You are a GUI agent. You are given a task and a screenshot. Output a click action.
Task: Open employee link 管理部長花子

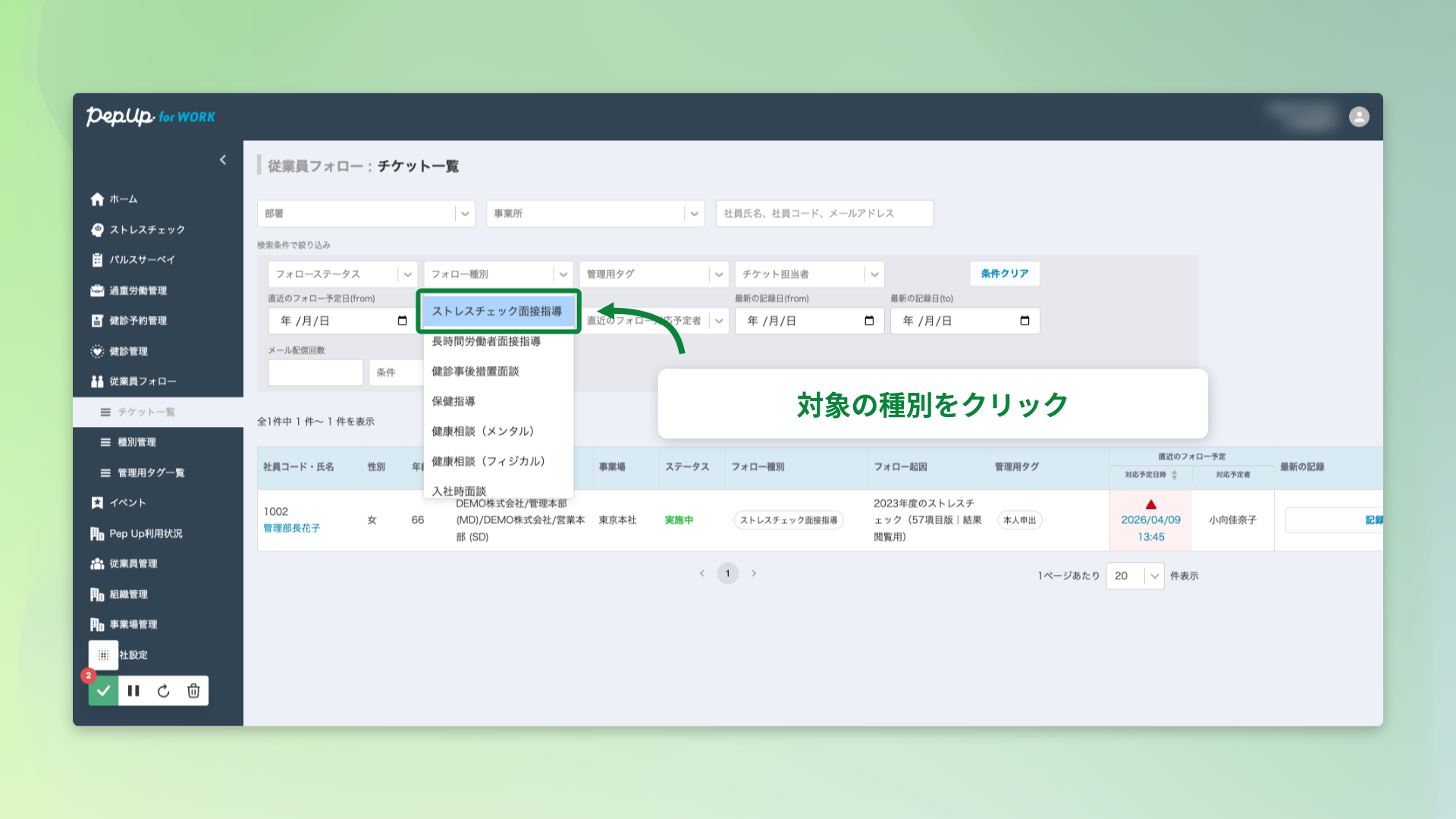pyautogui.click(x=292, y=528)
